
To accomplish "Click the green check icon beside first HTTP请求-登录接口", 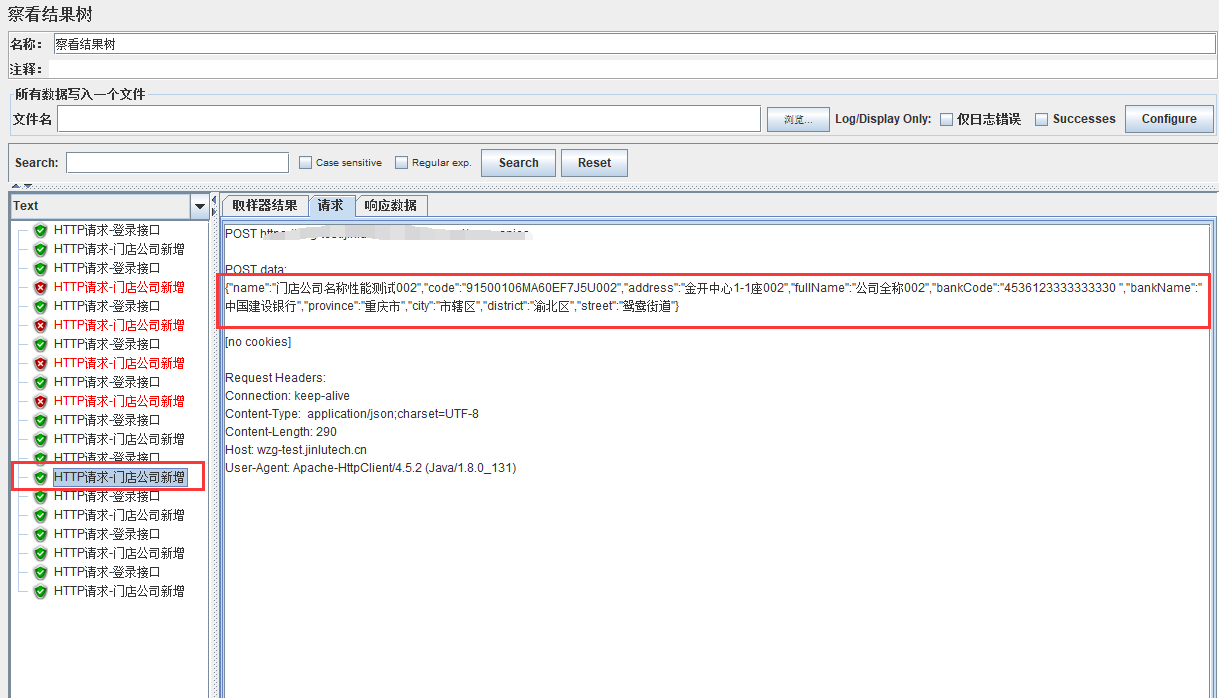I will [40, 230].
